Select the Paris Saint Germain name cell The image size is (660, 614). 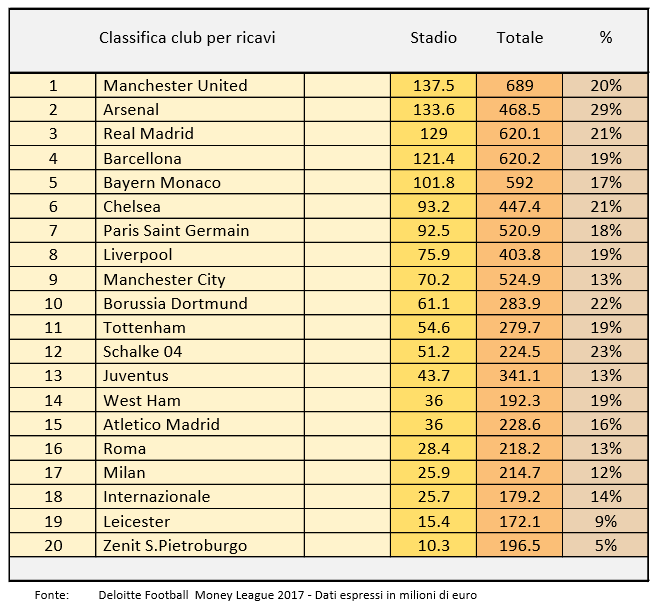[x=176, y=231]
